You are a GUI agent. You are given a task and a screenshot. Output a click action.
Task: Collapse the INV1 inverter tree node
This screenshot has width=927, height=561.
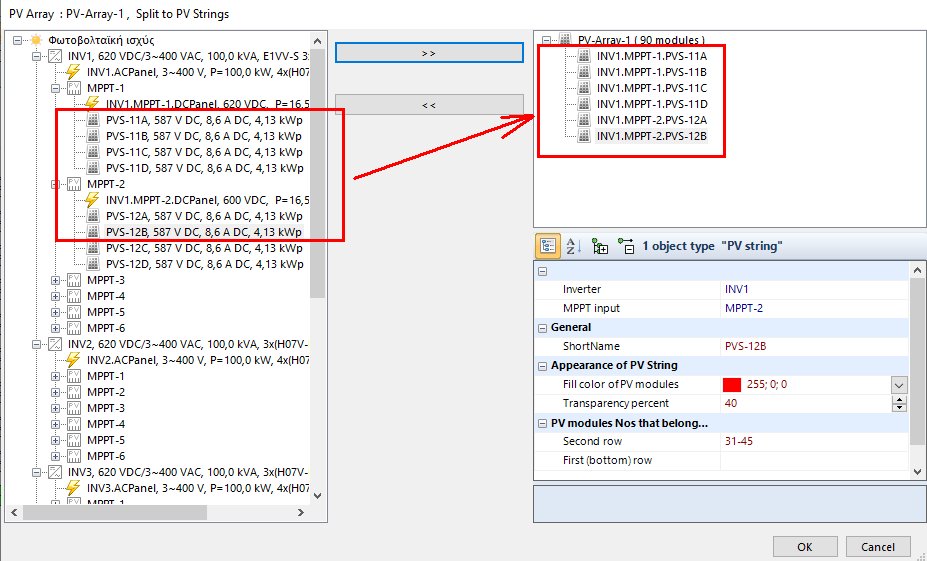tap(38, 56)
